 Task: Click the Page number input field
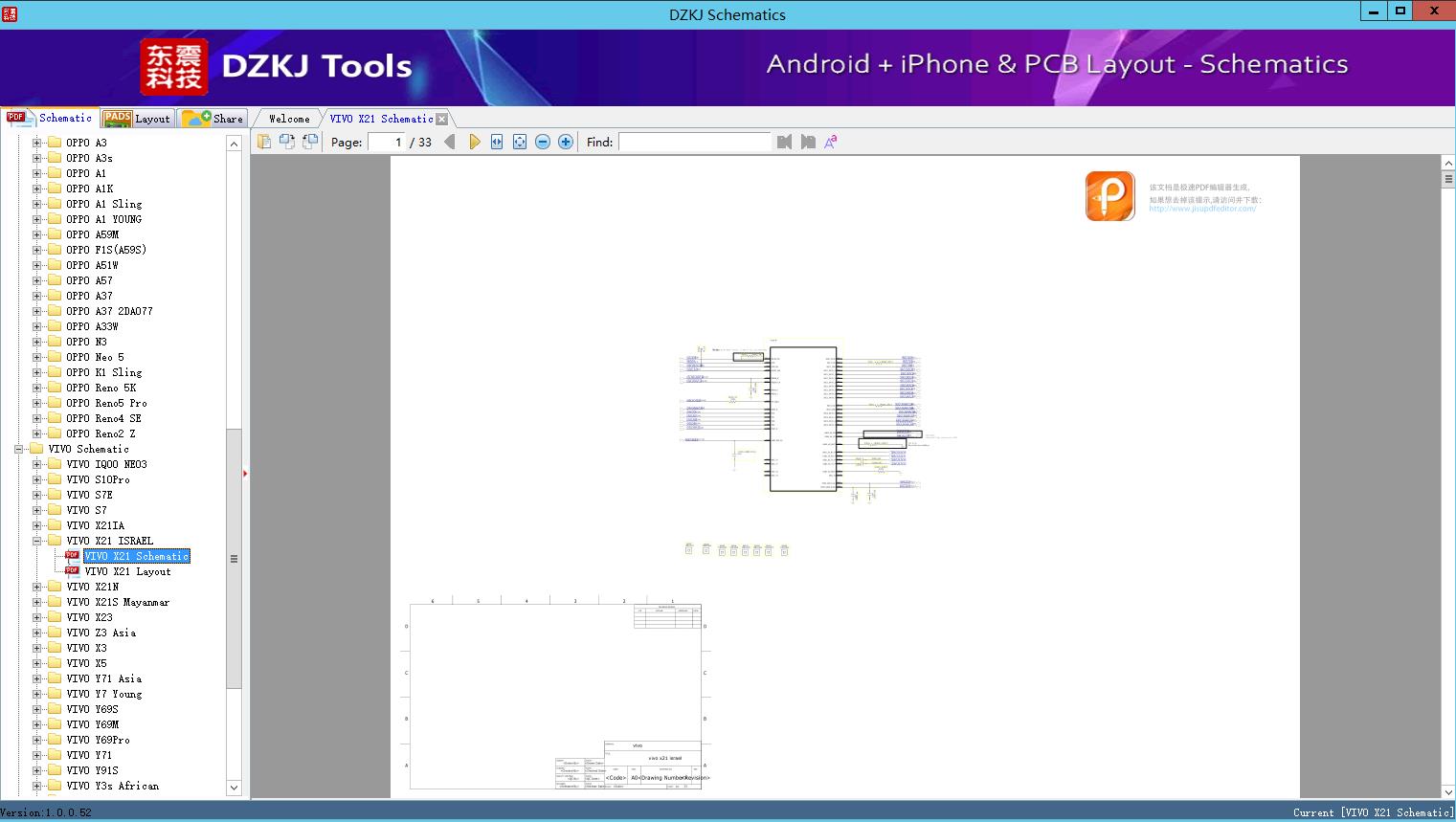click(387, 142)
